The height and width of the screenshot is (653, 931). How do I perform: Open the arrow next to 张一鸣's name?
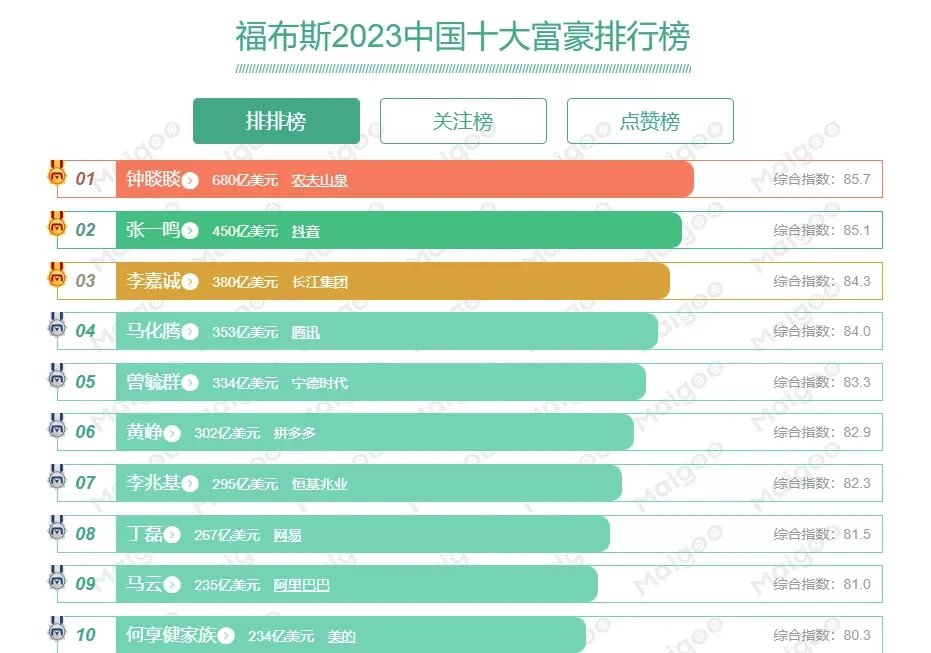click(x=188, y=229)
